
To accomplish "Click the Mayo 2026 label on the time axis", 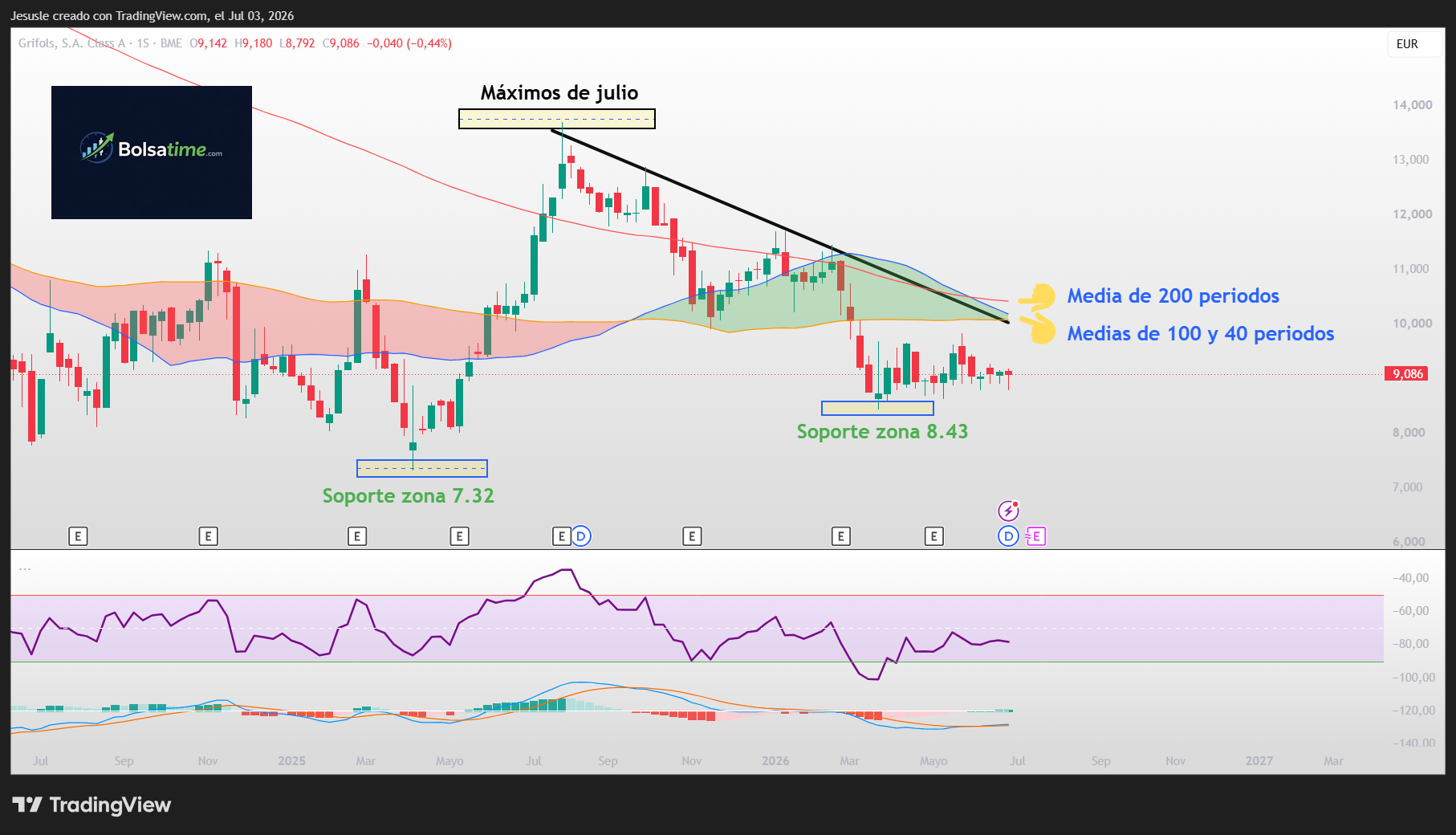I will [933, 761].
